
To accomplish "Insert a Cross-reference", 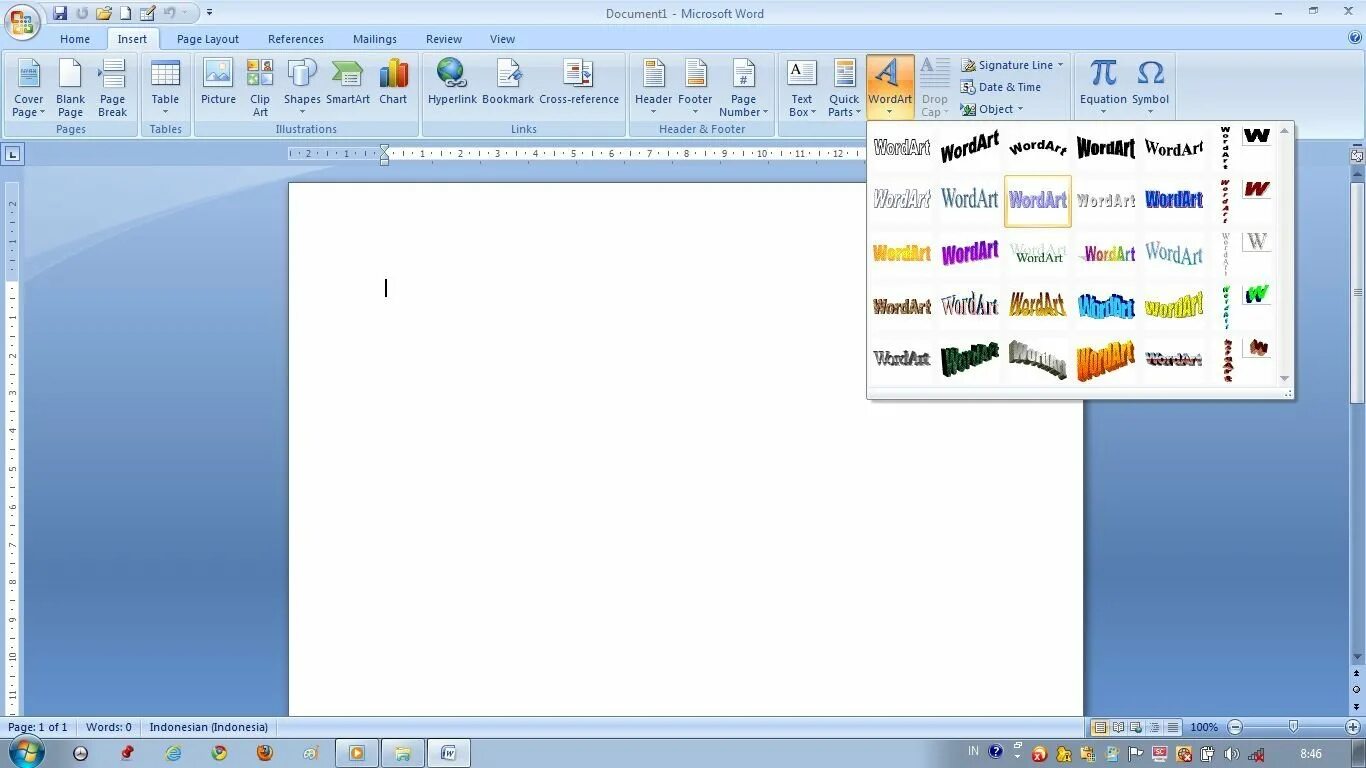I will click(579, 82).
